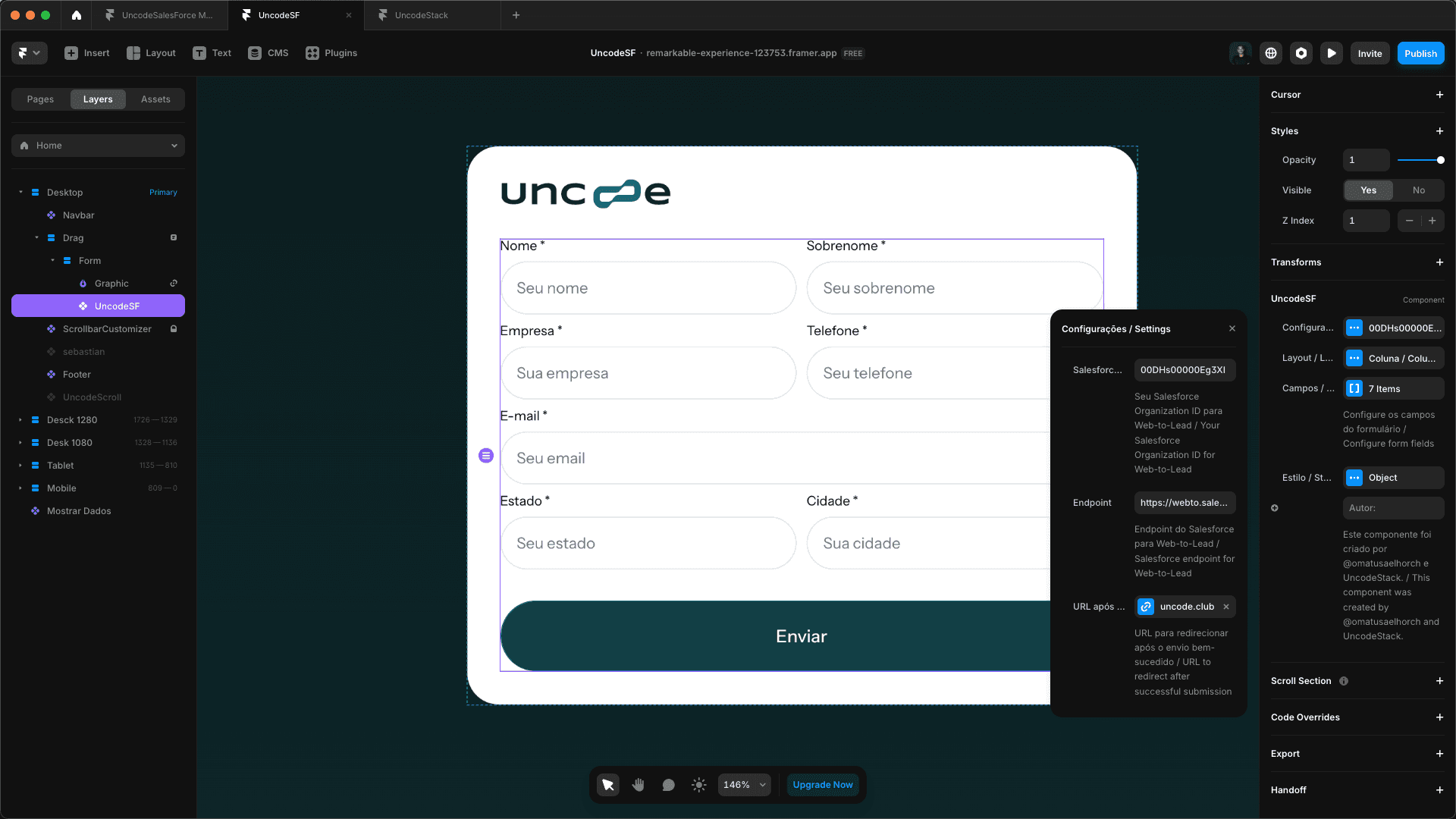This screenshot has width=1456, height=819.
Task: Set Visible to Yes
Action: point(1368,190)
